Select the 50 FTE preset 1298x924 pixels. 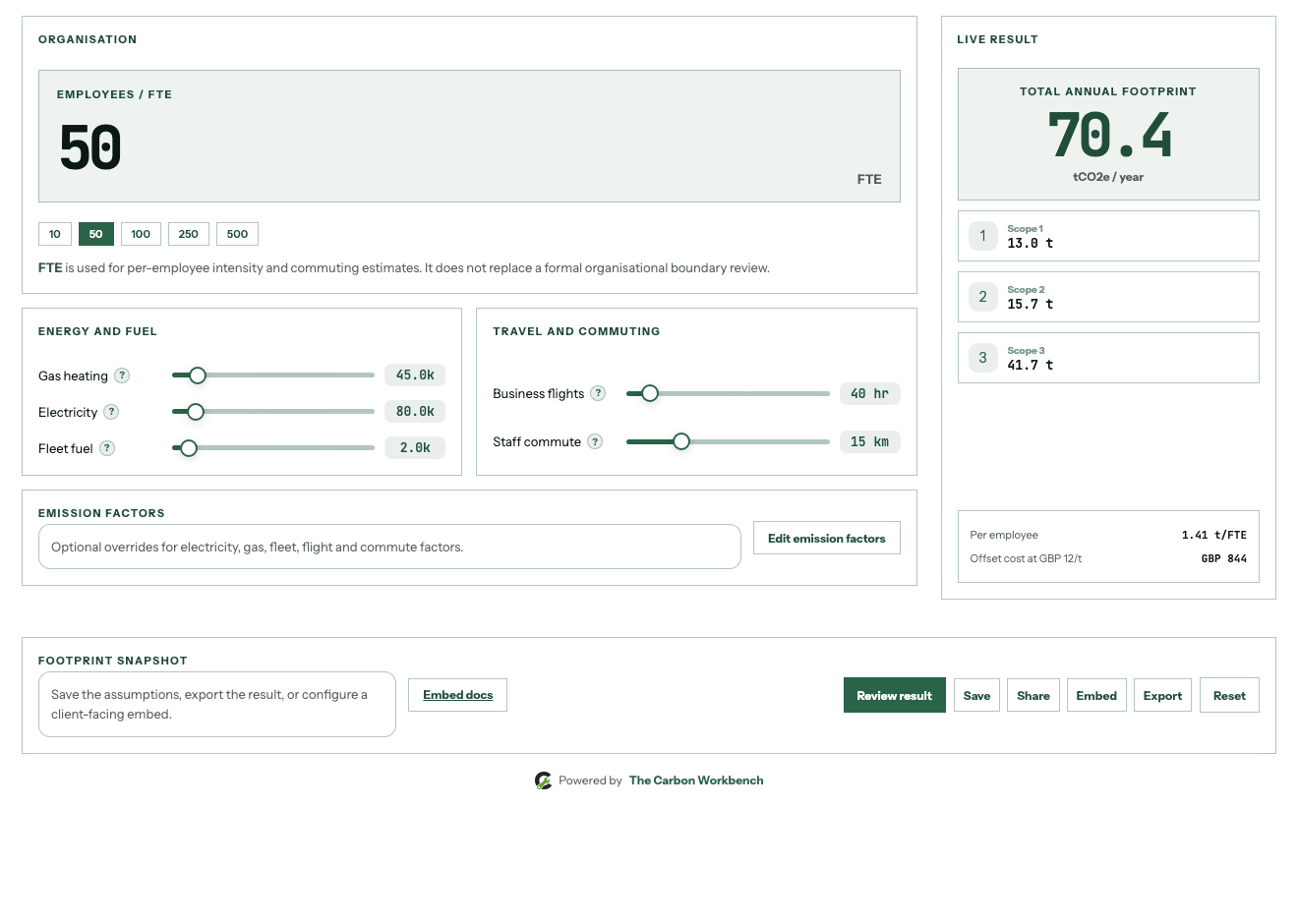coord(96,234)
